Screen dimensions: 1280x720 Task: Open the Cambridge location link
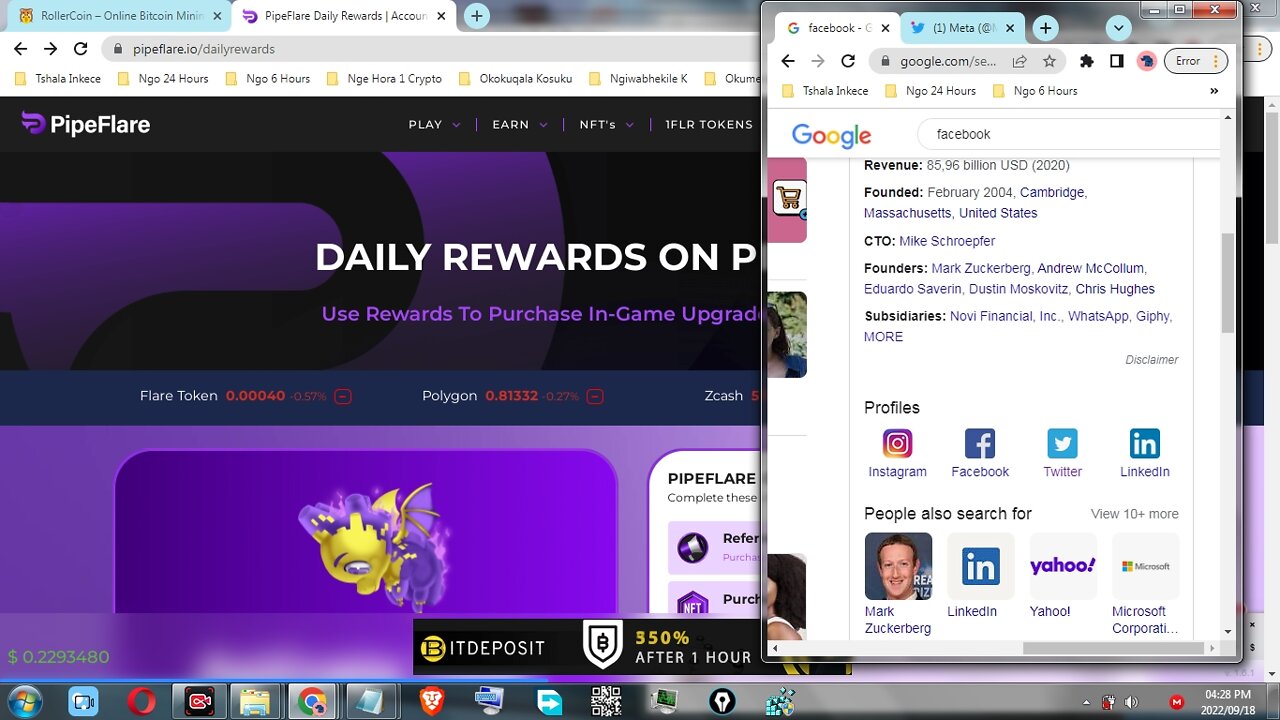1051,192
